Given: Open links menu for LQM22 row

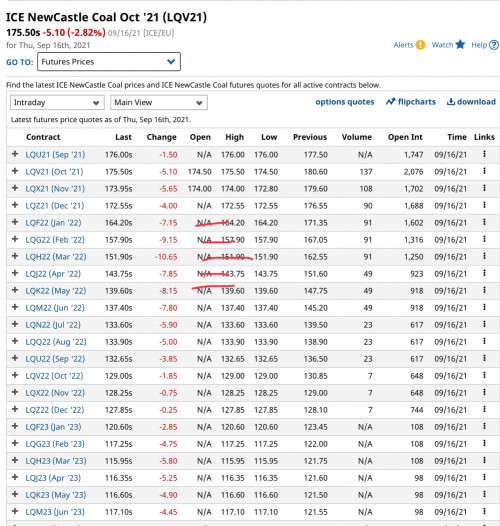Looking at the screenshot, I should (484, 307).
